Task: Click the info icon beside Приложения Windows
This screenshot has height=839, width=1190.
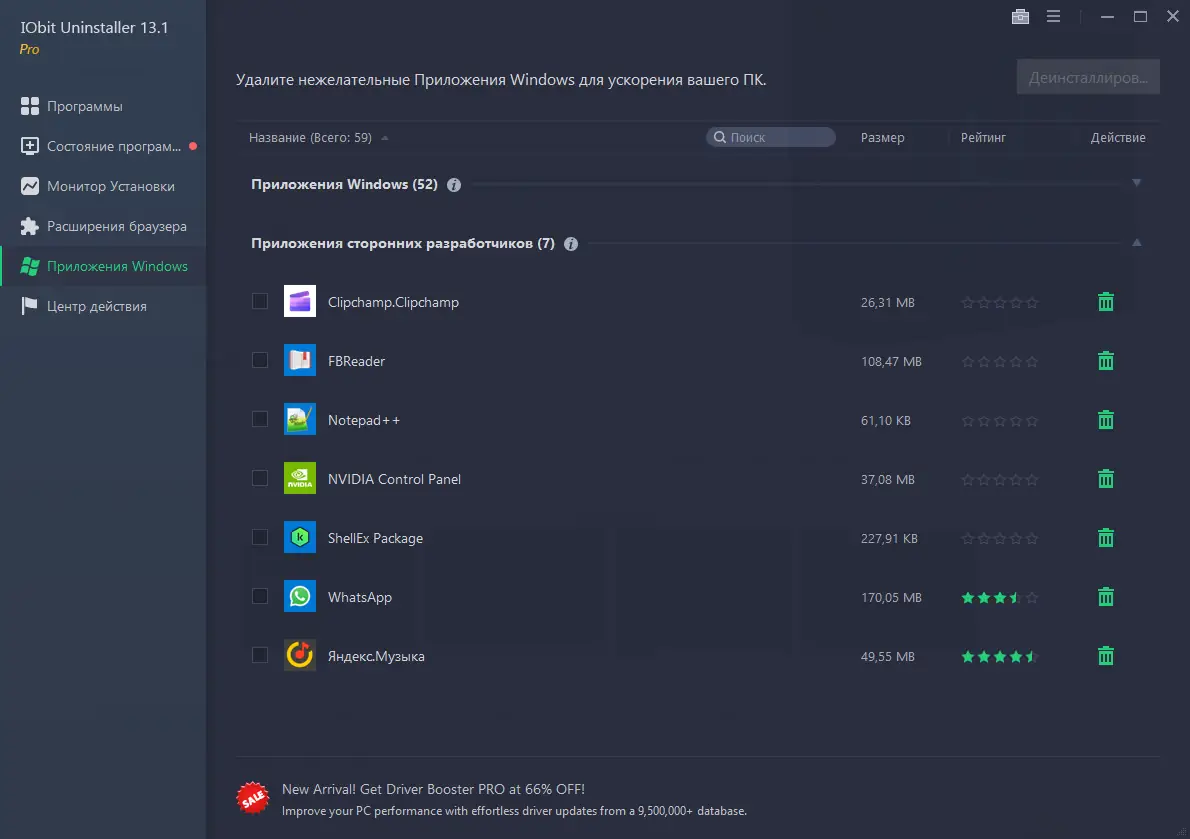Action: point(453,184)
